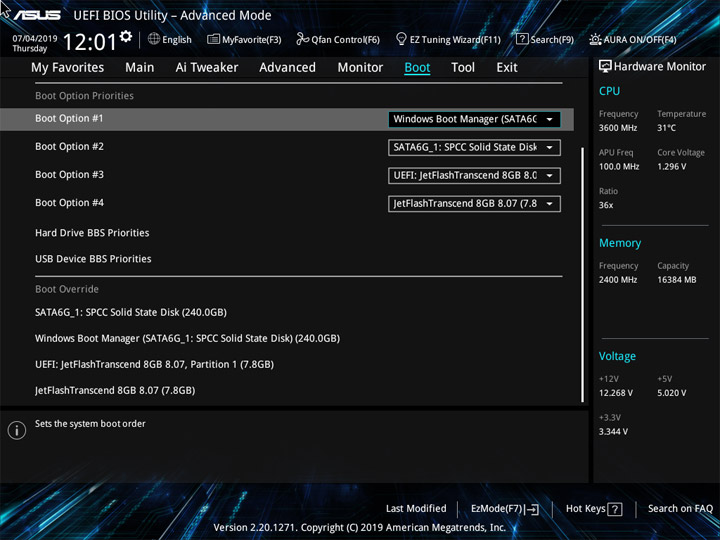Screen dimensions: 720x540
Task: Open the clock settings gear icon
Action: pos(126,36)
